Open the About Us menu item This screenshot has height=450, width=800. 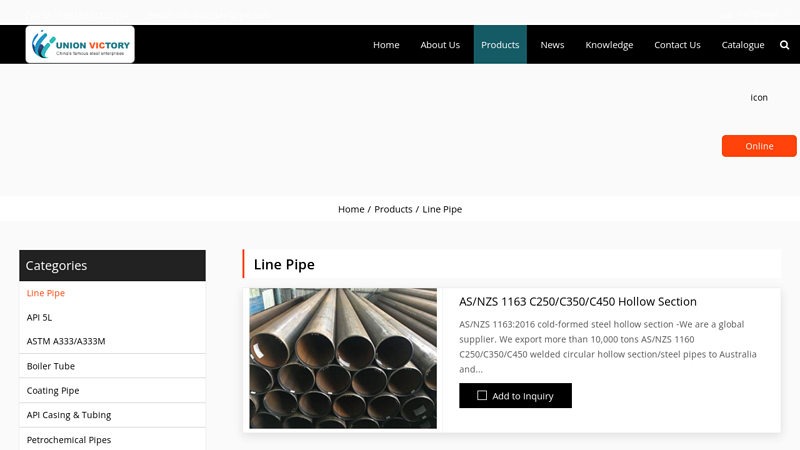[440, 45]
